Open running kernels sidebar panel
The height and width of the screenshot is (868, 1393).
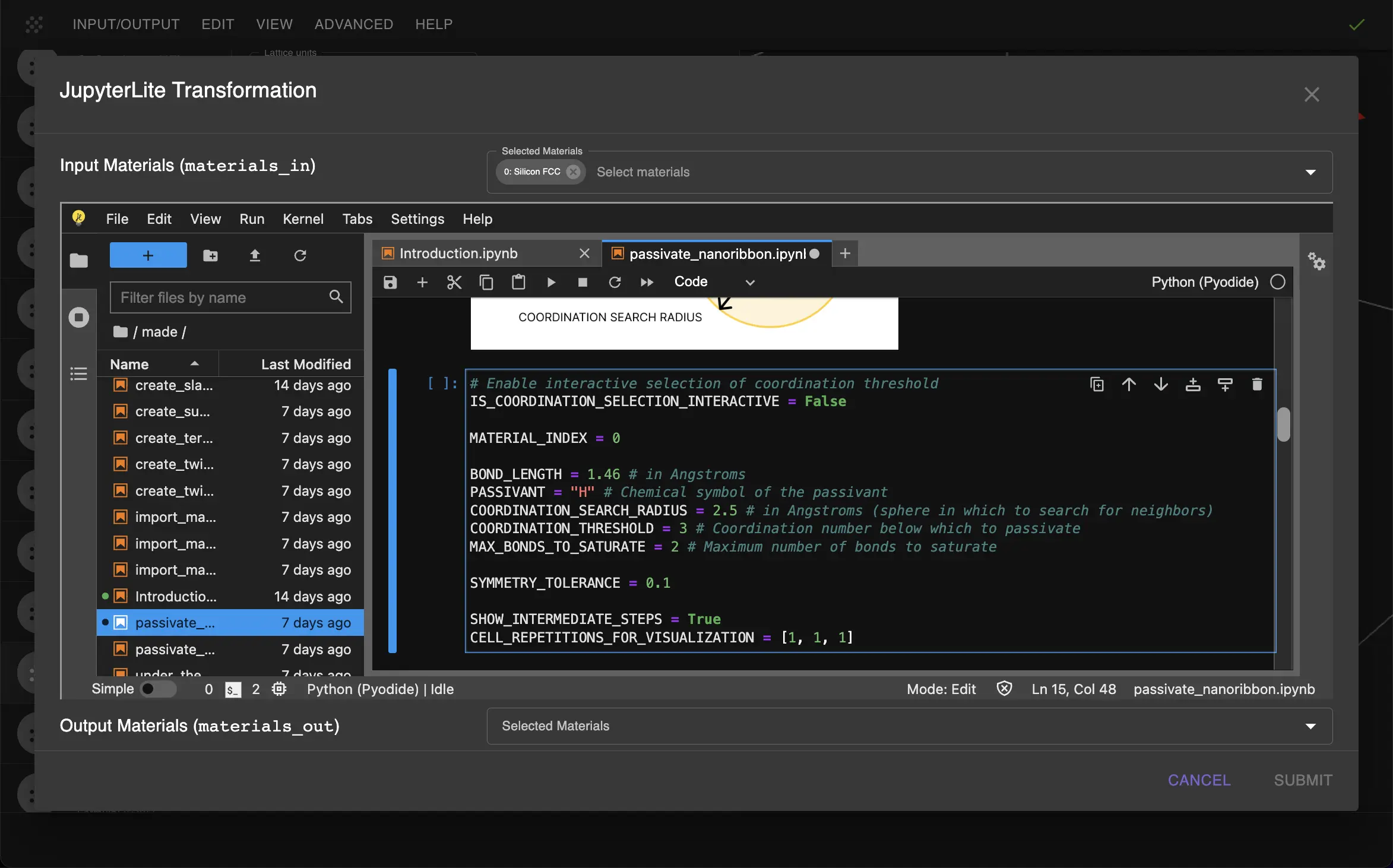click(78, 317)
